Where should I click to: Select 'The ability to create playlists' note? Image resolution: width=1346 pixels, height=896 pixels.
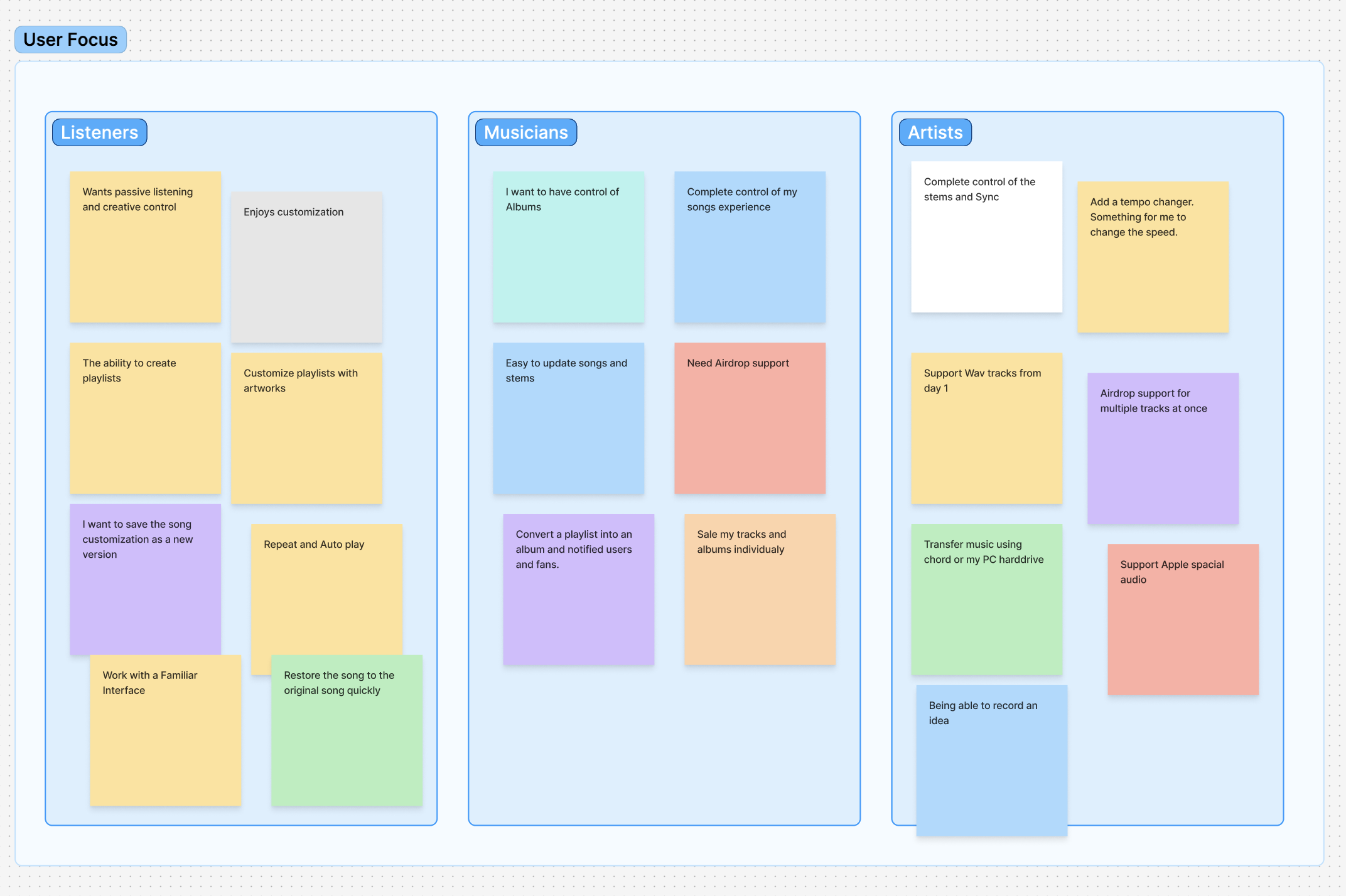pos(145,418)
